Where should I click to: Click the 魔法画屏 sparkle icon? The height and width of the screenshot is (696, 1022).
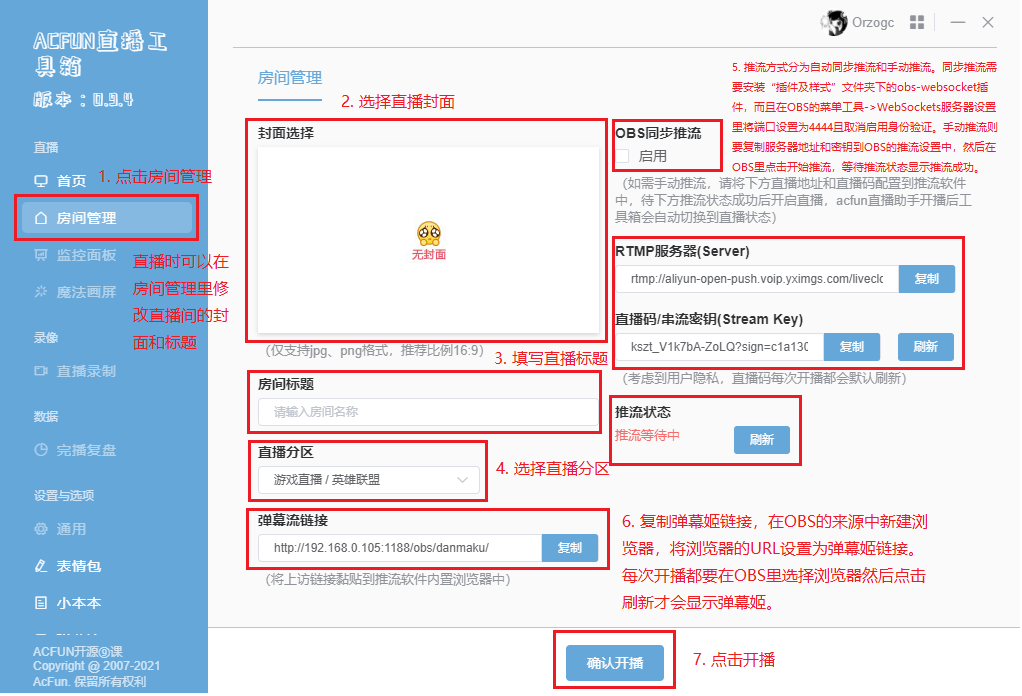coord(41,292)
